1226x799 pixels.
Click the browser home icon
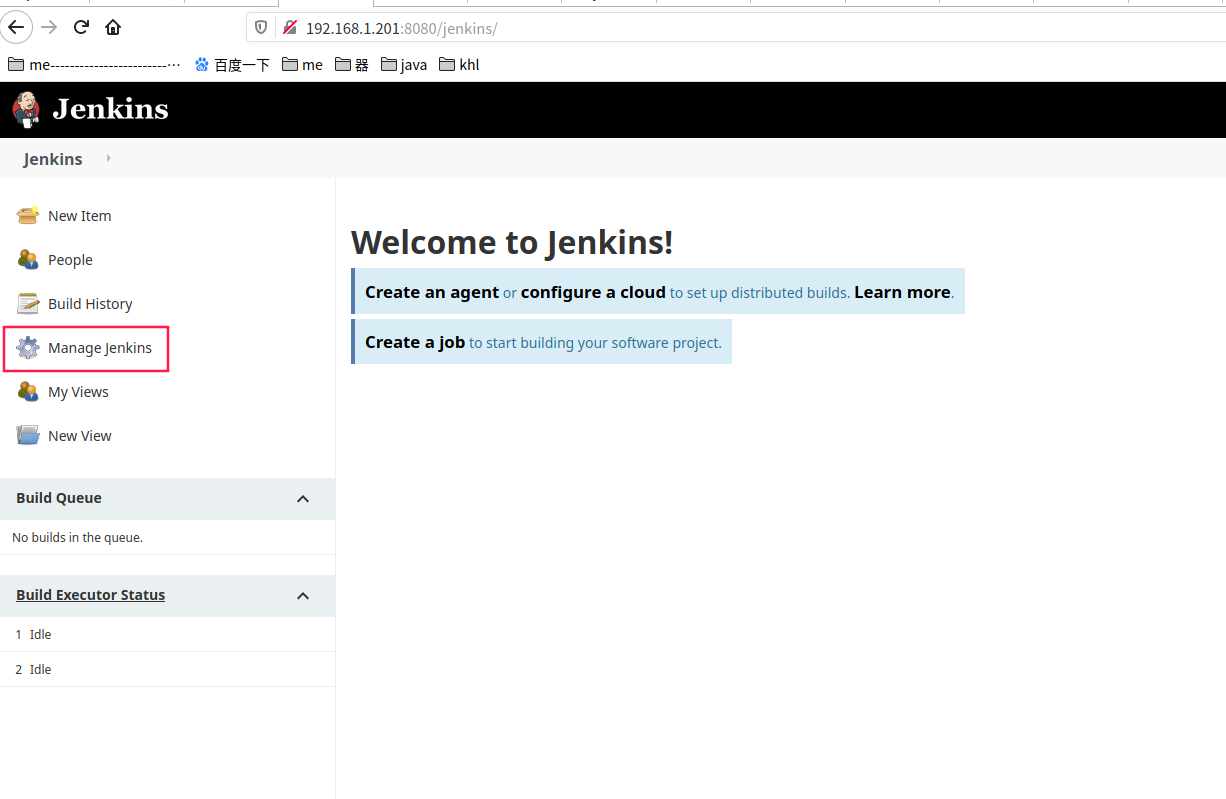[x=113, y=27]
